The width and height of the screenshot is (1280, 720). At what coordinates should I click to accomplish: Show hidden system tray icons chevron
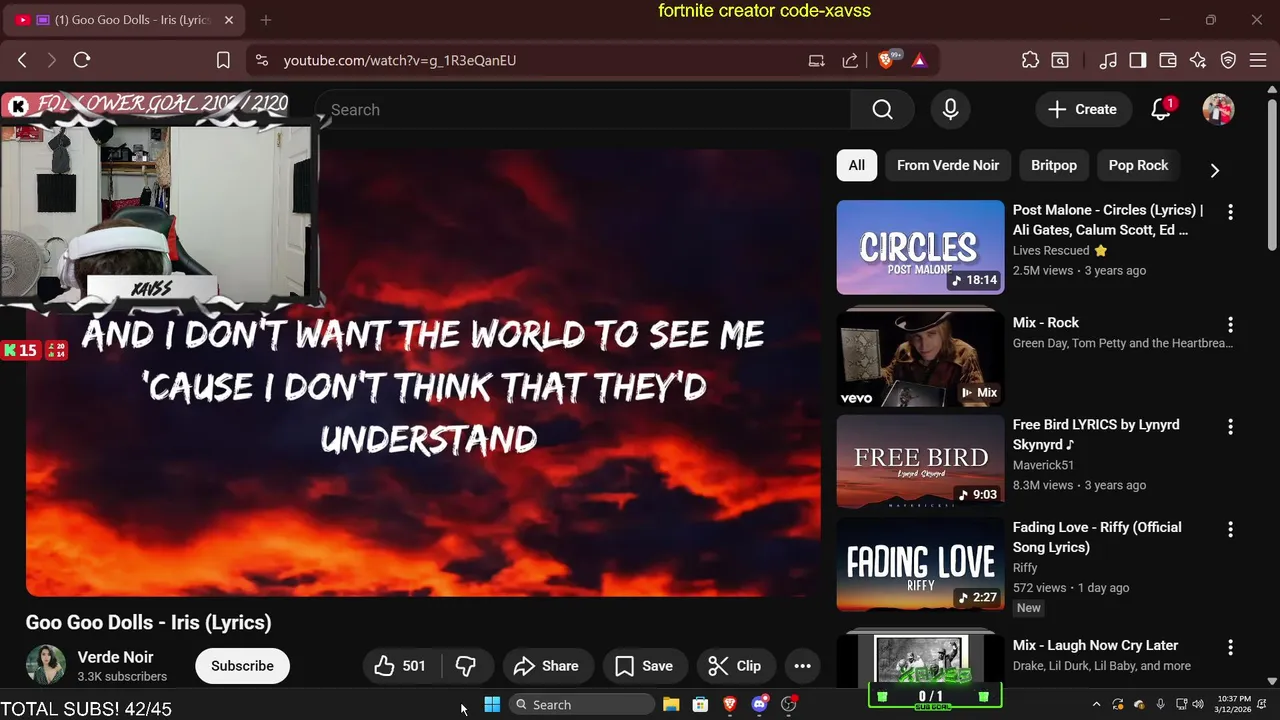tap(1096, 705)
